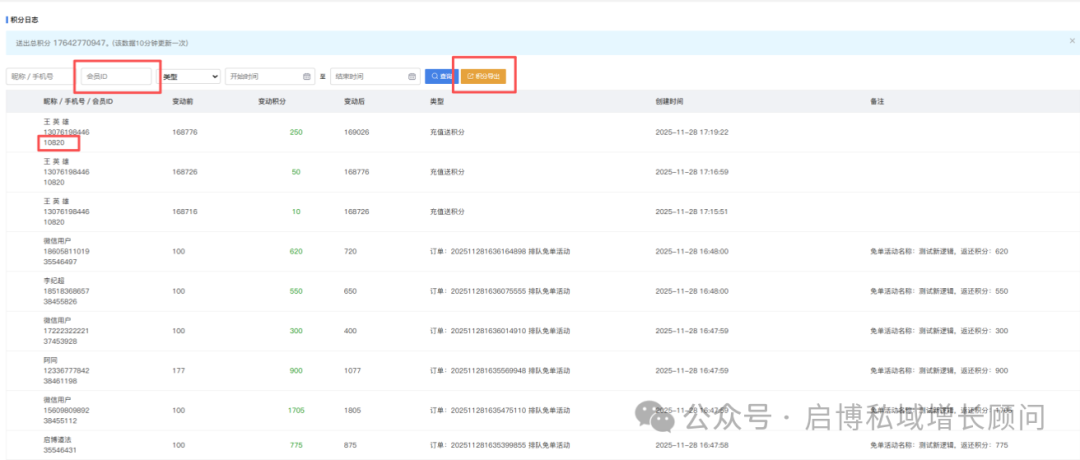Dismiss the blue 送出总积分 info banner
Screen dimensions: 1080x460
coord(1072,42)
